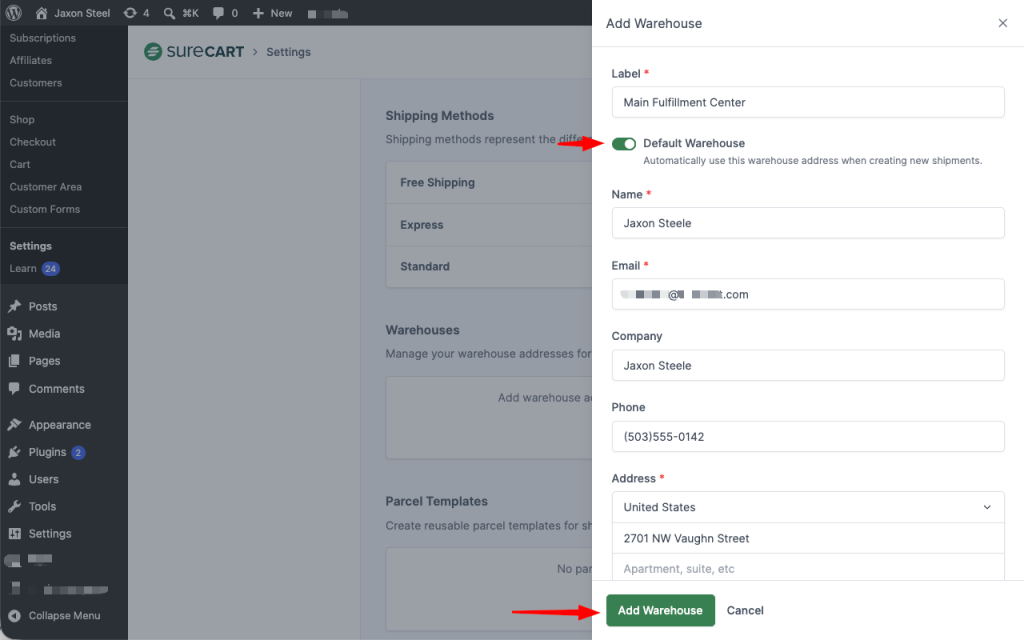Screen dimensions: 1024x640
Task: Open the WordPress logo menu
Action: (x=14, y=13)
